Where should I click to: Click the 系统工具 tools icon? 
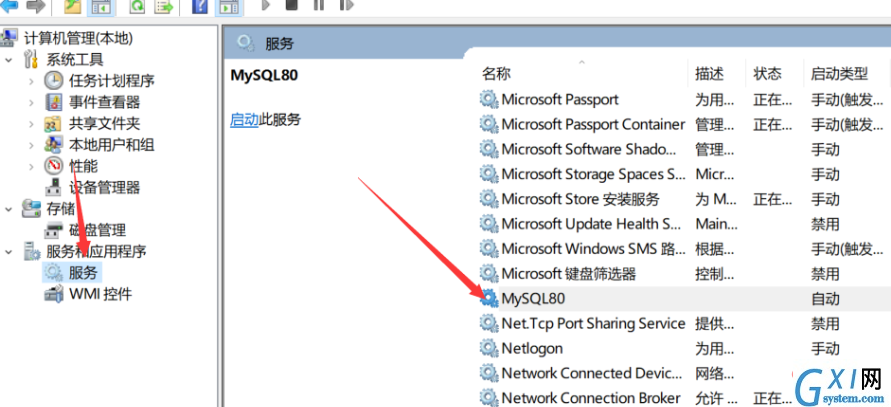31,59
